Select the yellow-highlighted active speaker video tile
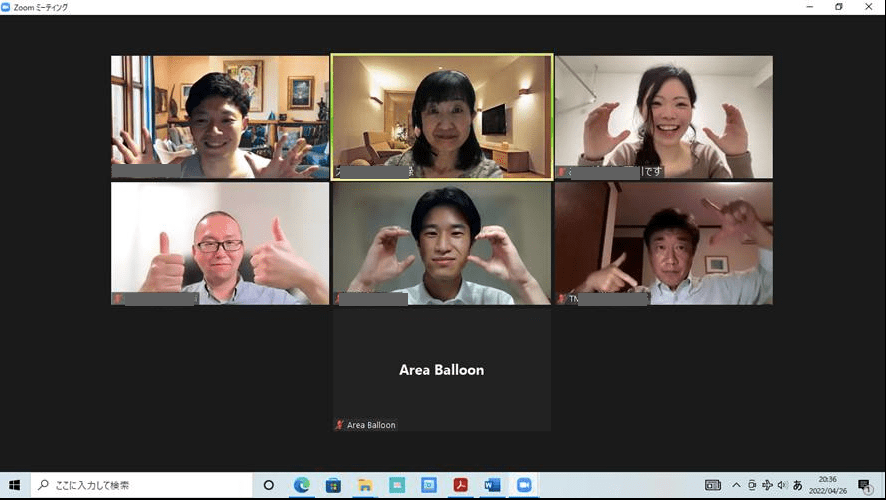 coord(441,116)
